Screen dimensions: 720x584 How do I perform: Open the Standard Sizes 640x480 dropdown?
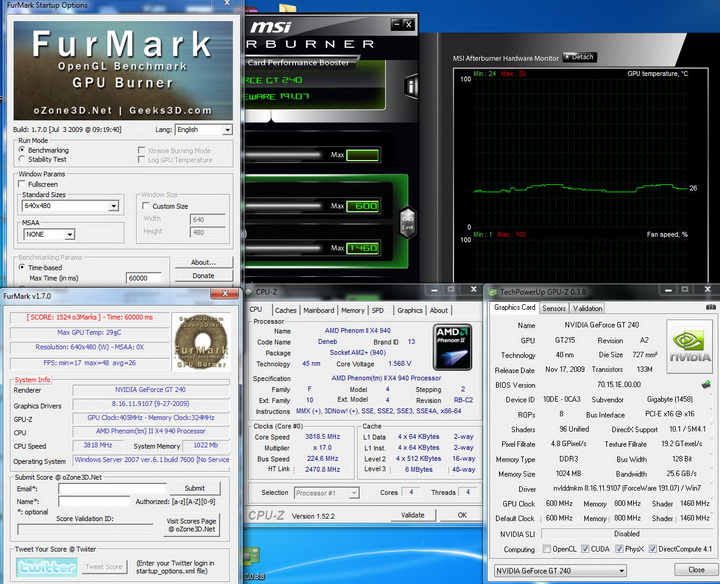70,206
